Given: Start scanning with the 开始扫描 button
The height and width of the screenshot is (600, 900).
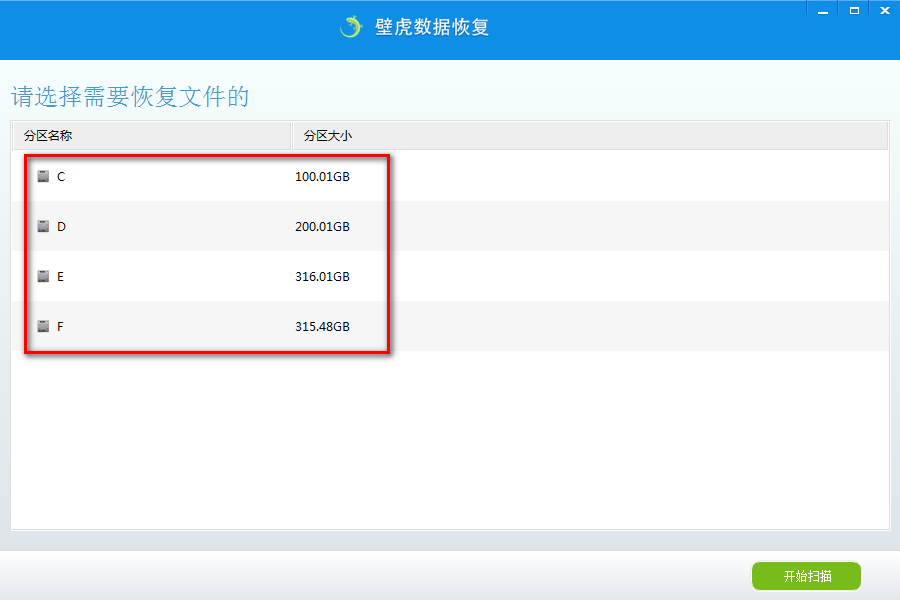Looking at the screenshot, I should pos(806,576).
